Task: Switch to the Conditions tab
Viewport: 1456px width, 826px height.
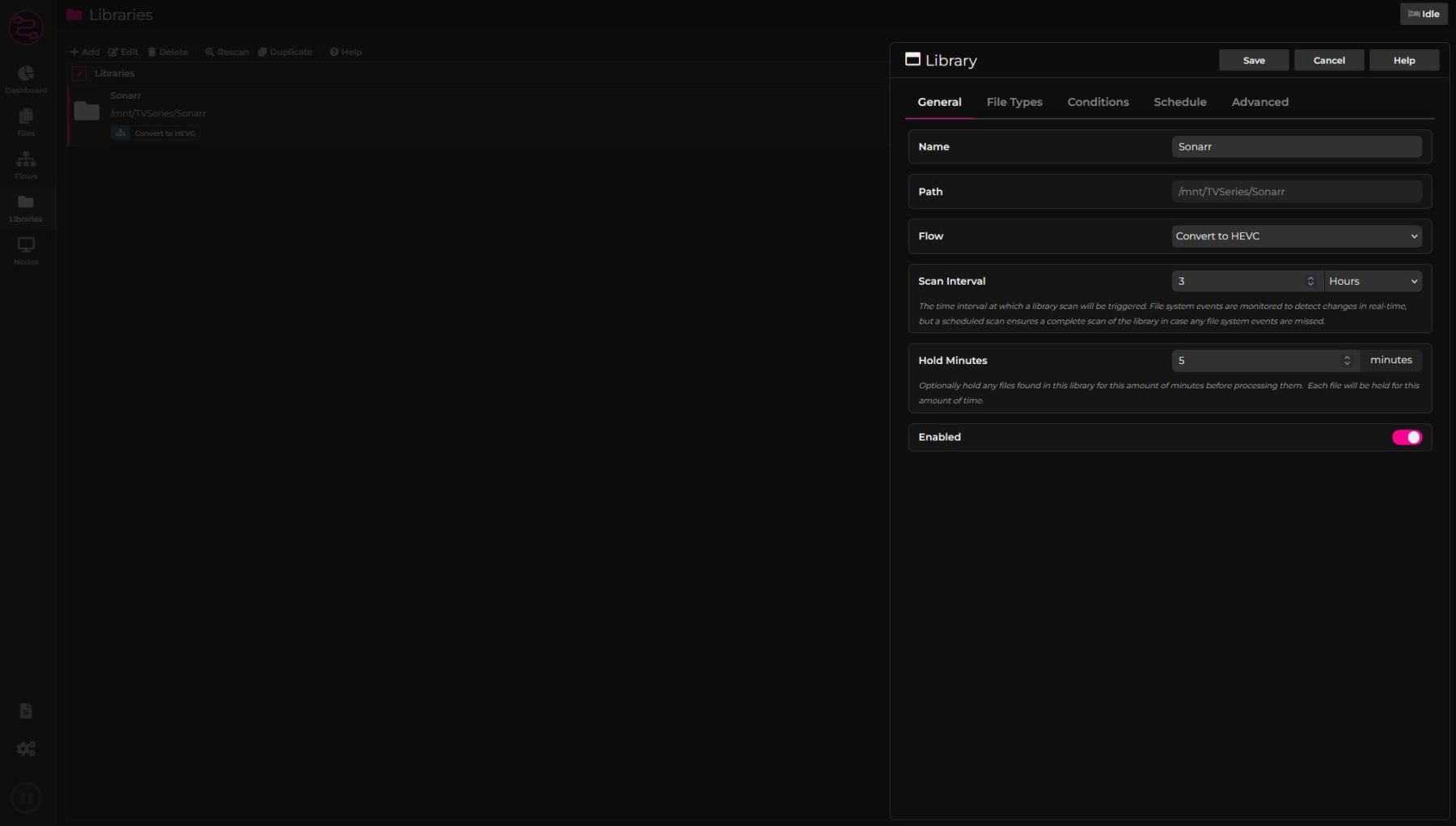Action: pyautogui.click(x=1098, y=102)
